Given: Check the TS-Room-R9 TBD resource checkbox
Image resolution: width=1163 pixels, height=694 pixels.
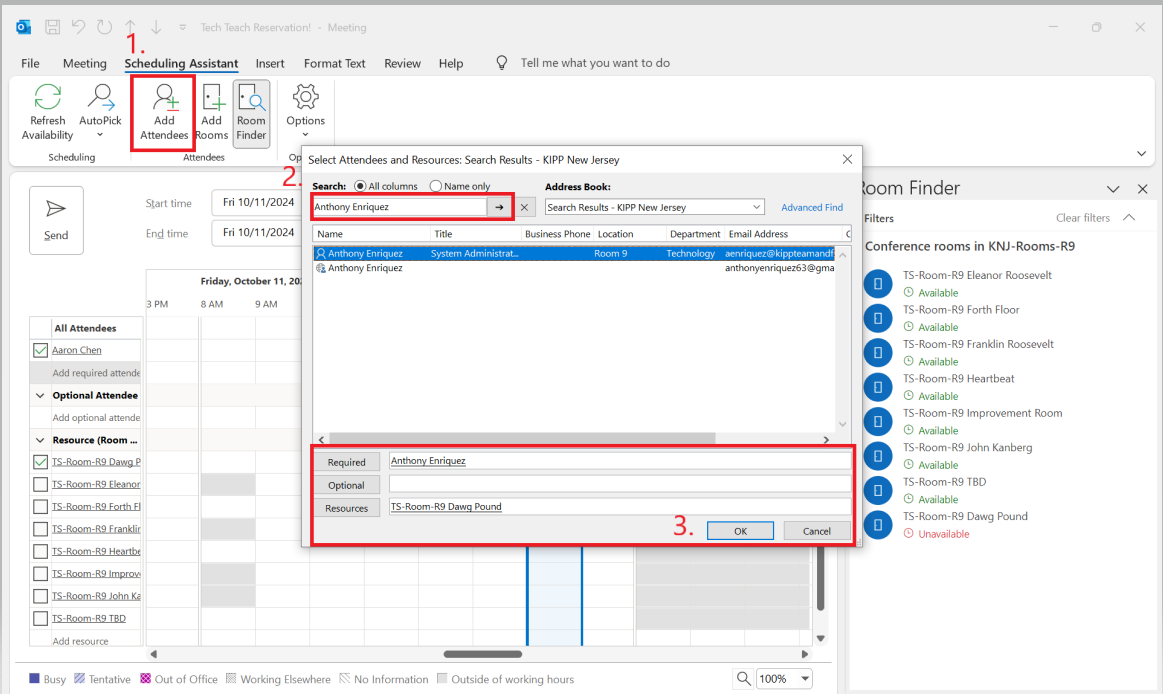Looking at the screenshot, I should (41, 618).
